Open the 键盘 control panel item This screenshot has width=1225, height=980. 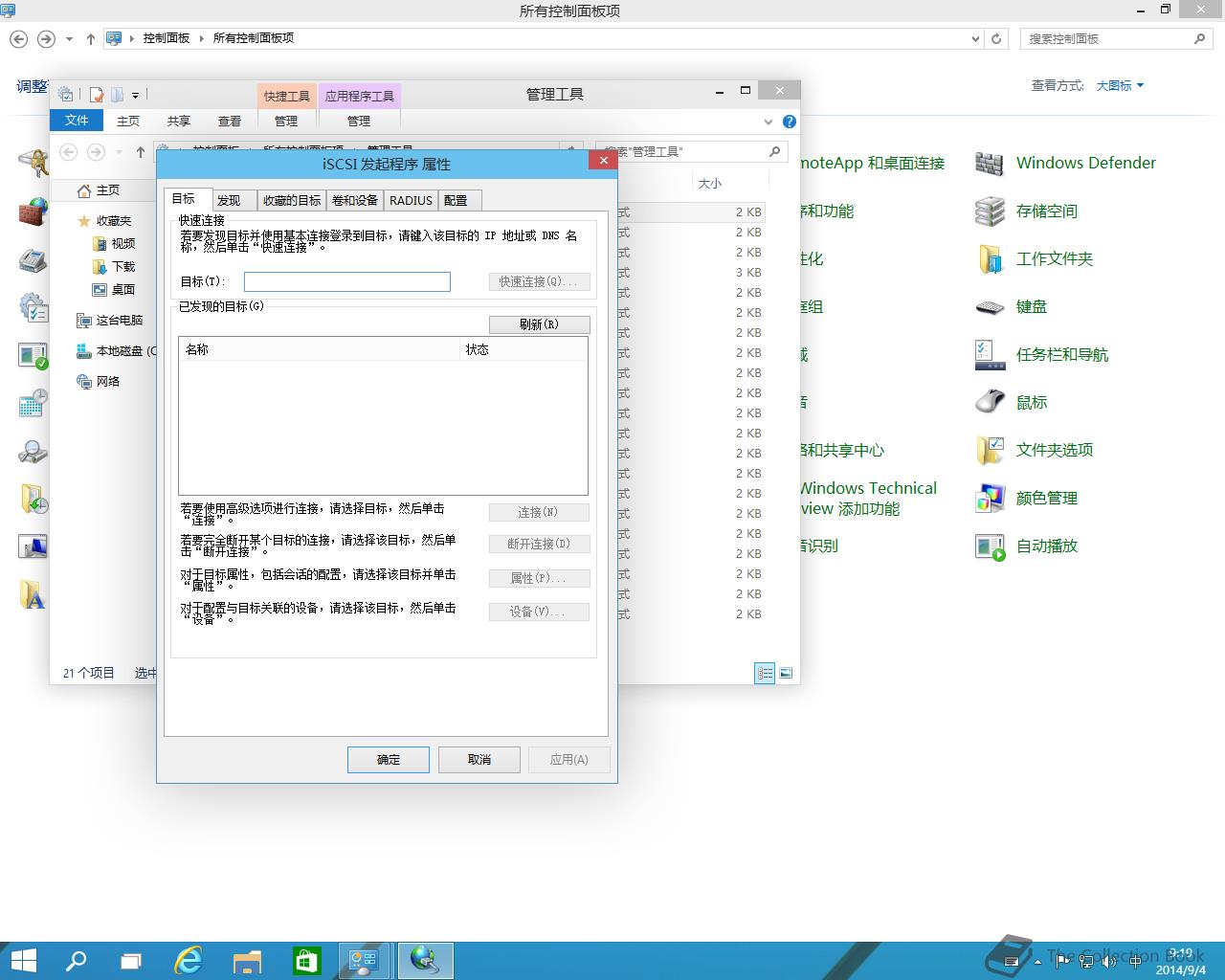[1011, 306]
